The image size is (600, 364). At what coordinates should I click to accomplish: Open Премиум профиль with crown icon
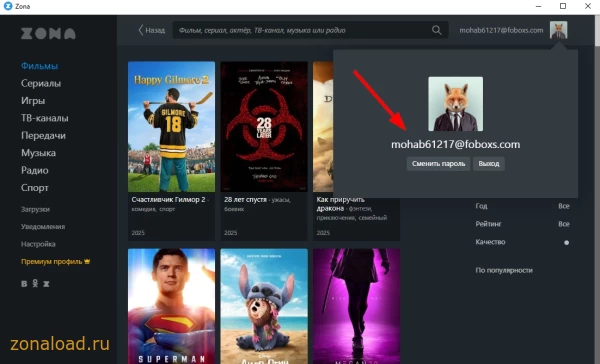pyautogui.click(x=55, y=261)
